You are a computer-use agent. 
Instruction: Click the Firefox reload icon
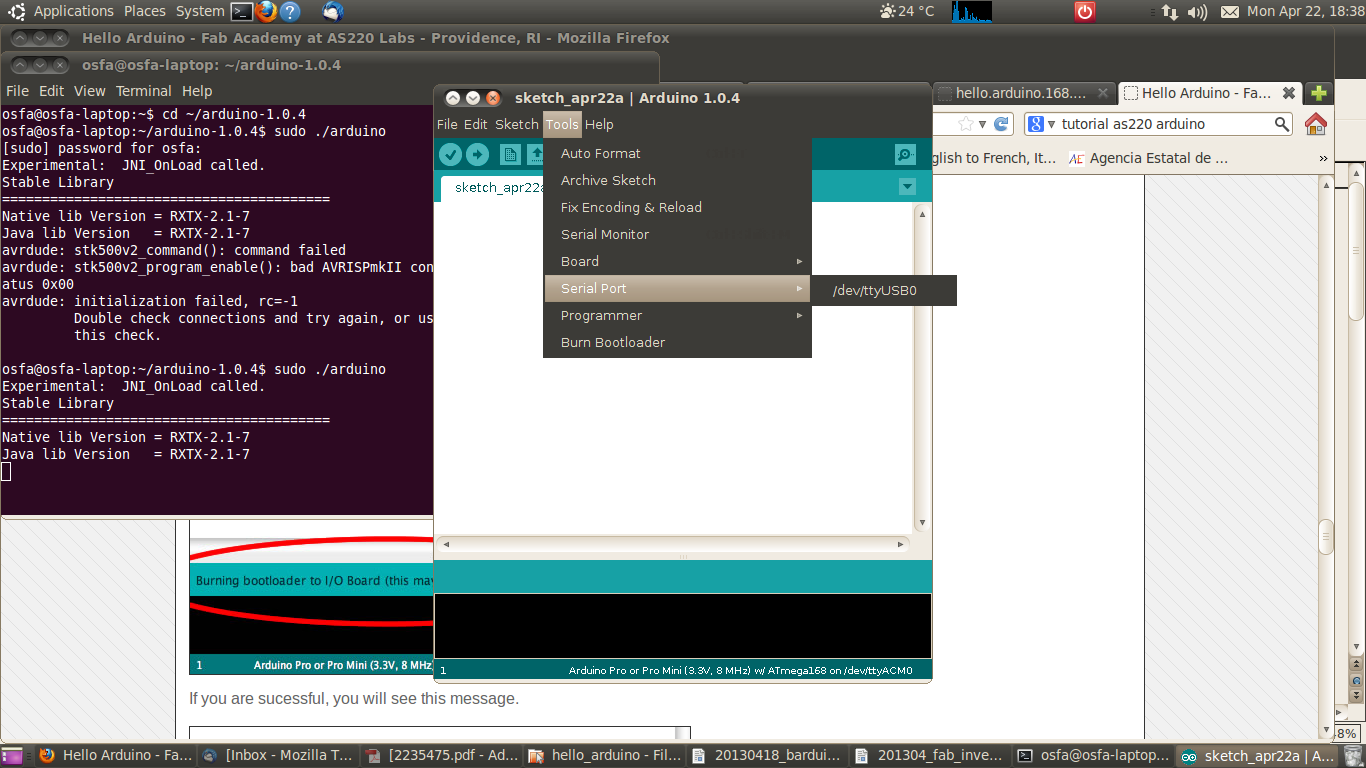[x=1000, y=124]
